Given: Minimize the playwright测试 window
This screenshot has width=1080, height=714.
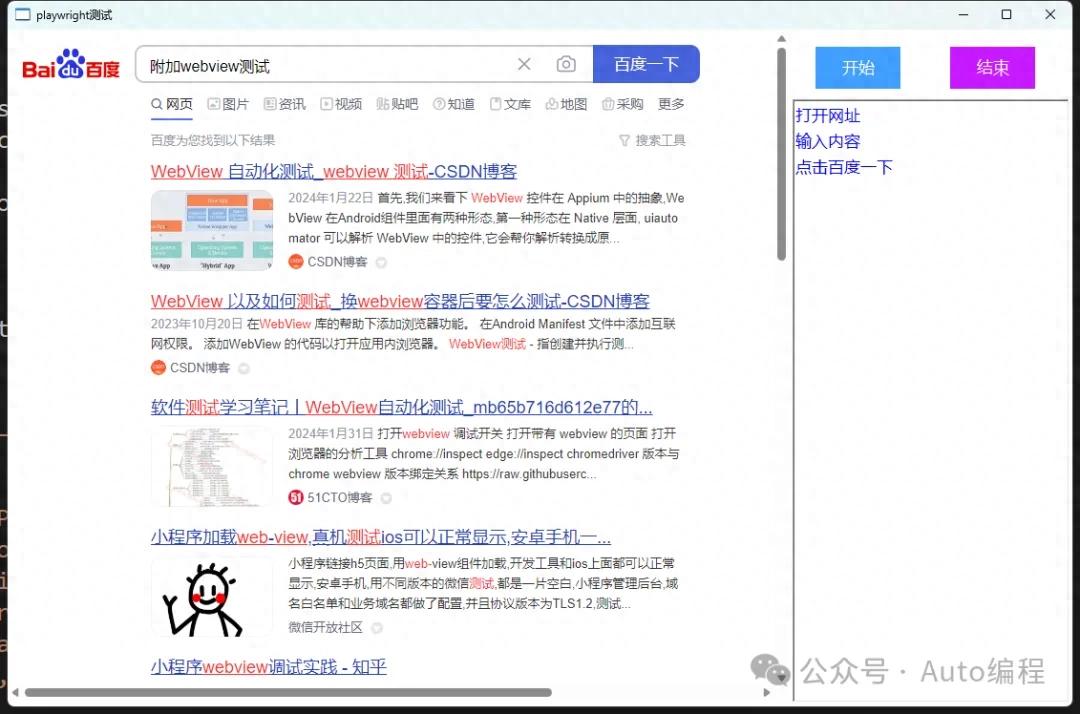Looking at the screenshot, I should (x=963, y=14).
